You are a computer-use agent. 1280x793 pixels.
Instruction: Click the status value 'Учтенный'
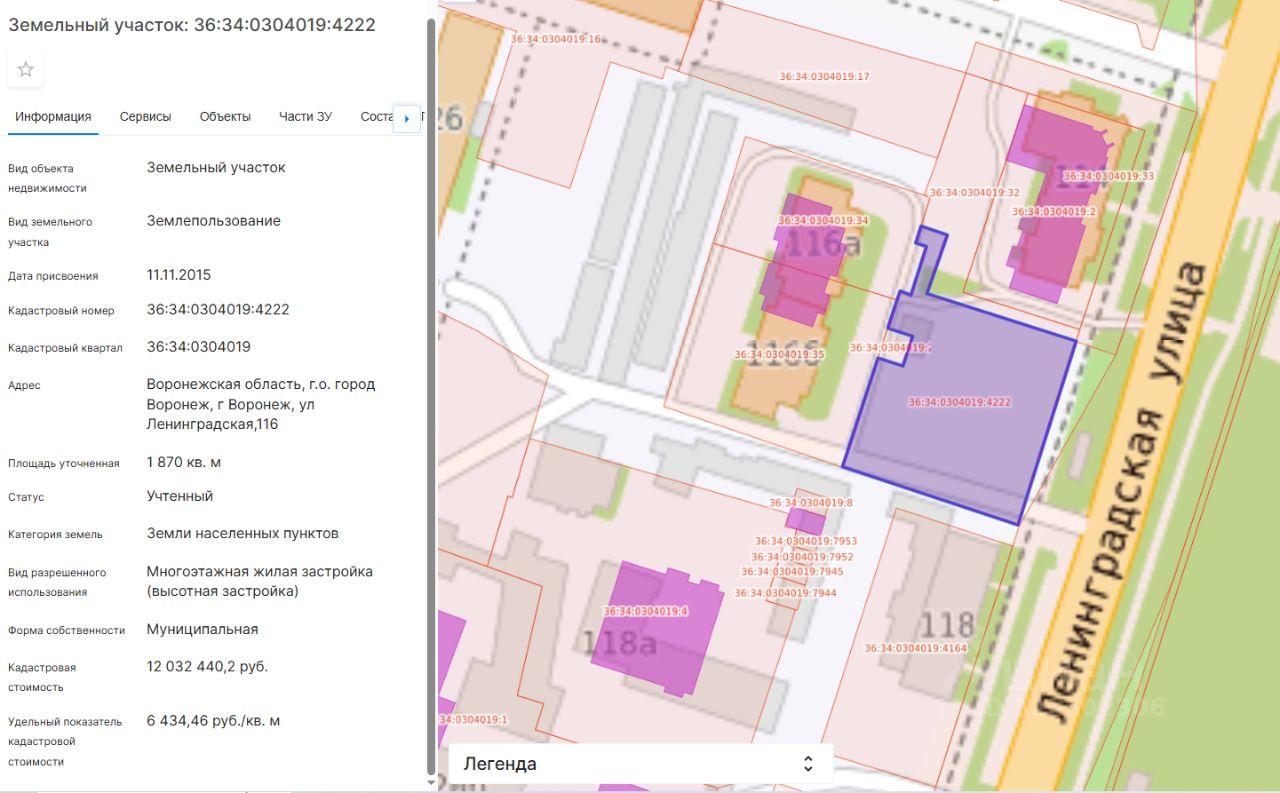[180, 496]
